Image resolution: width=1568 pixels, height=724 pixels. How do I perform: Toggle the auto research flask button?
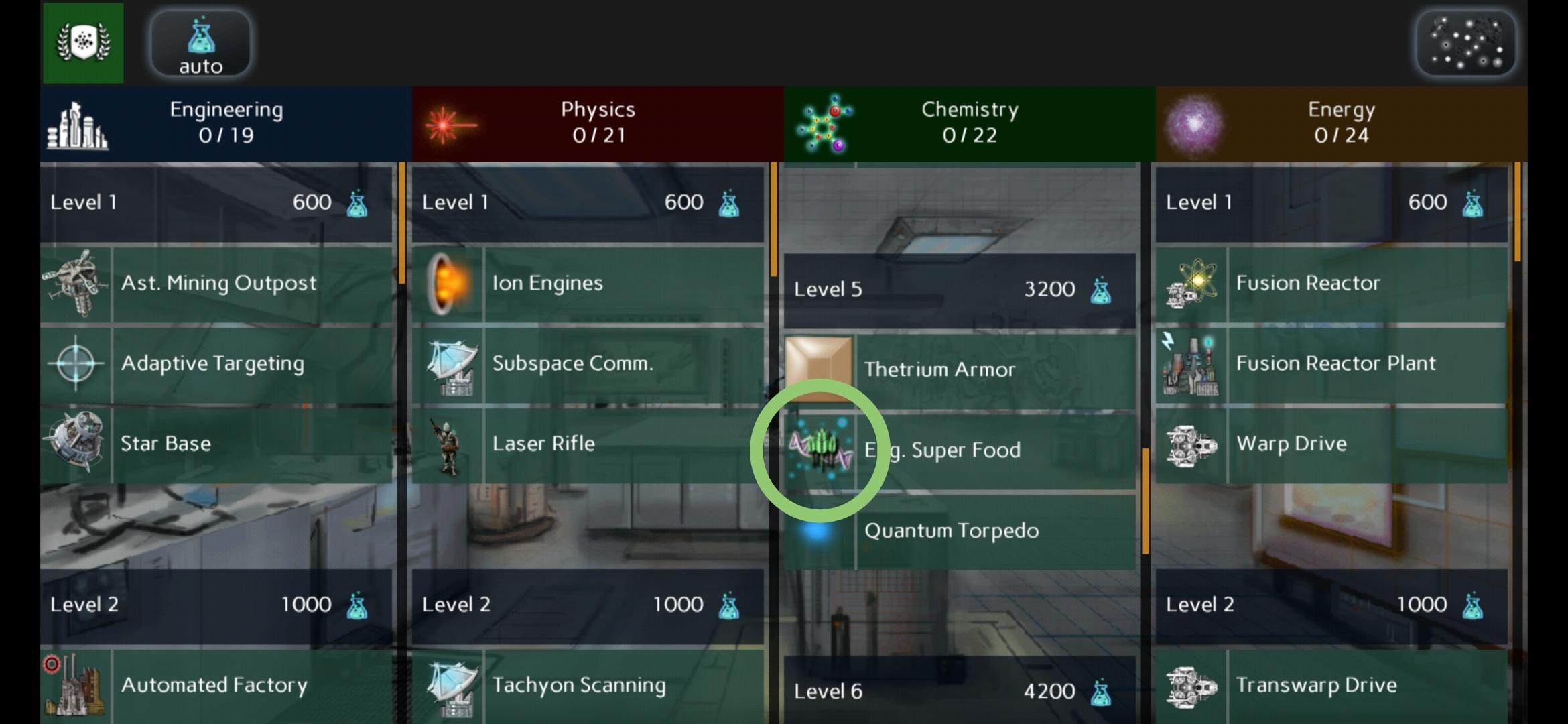tap(200, 44)
